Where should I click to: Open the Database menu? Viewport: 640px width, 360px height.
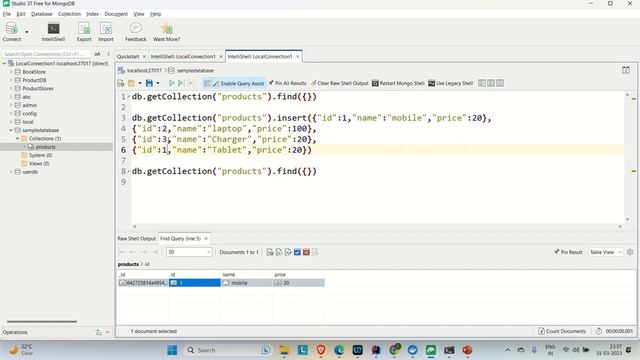[x=42, y=14]
